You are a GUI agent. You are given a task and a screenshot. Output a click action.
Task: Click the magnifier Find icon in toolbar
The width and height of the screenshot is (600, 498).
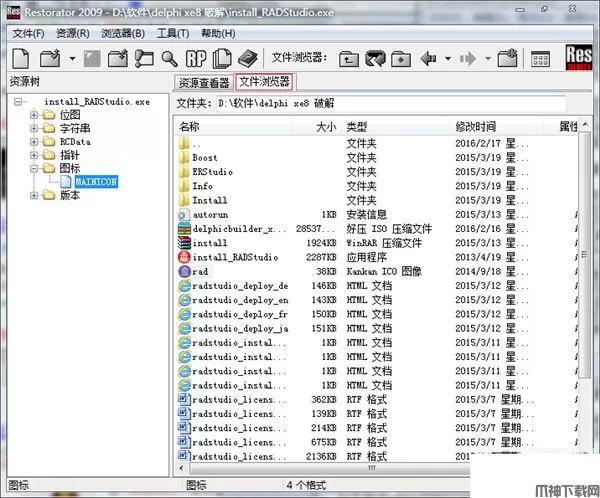[170, 59]
